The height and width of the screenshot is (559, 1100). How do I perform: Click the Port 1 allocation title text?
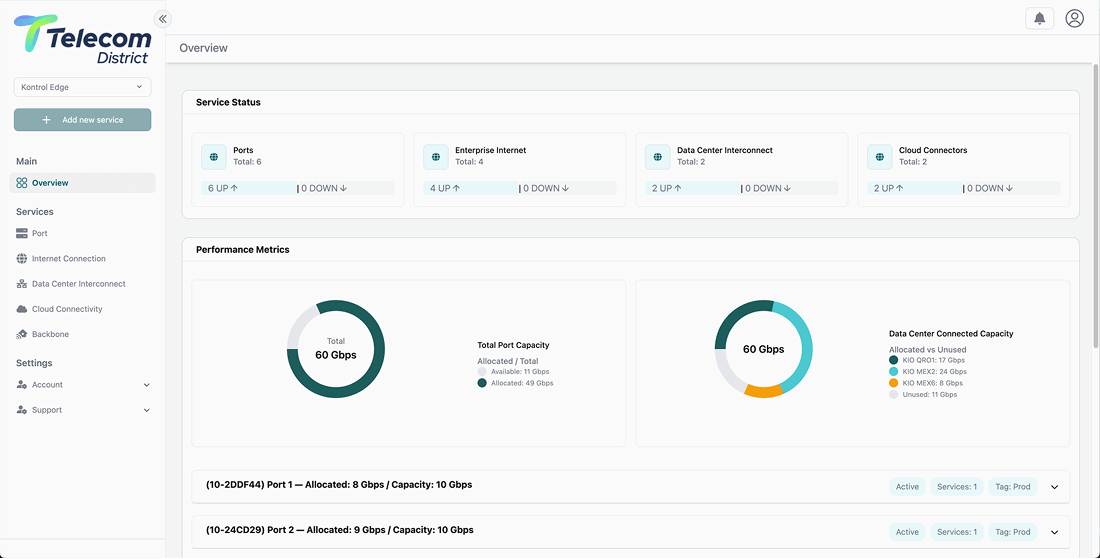pos(339,485)
